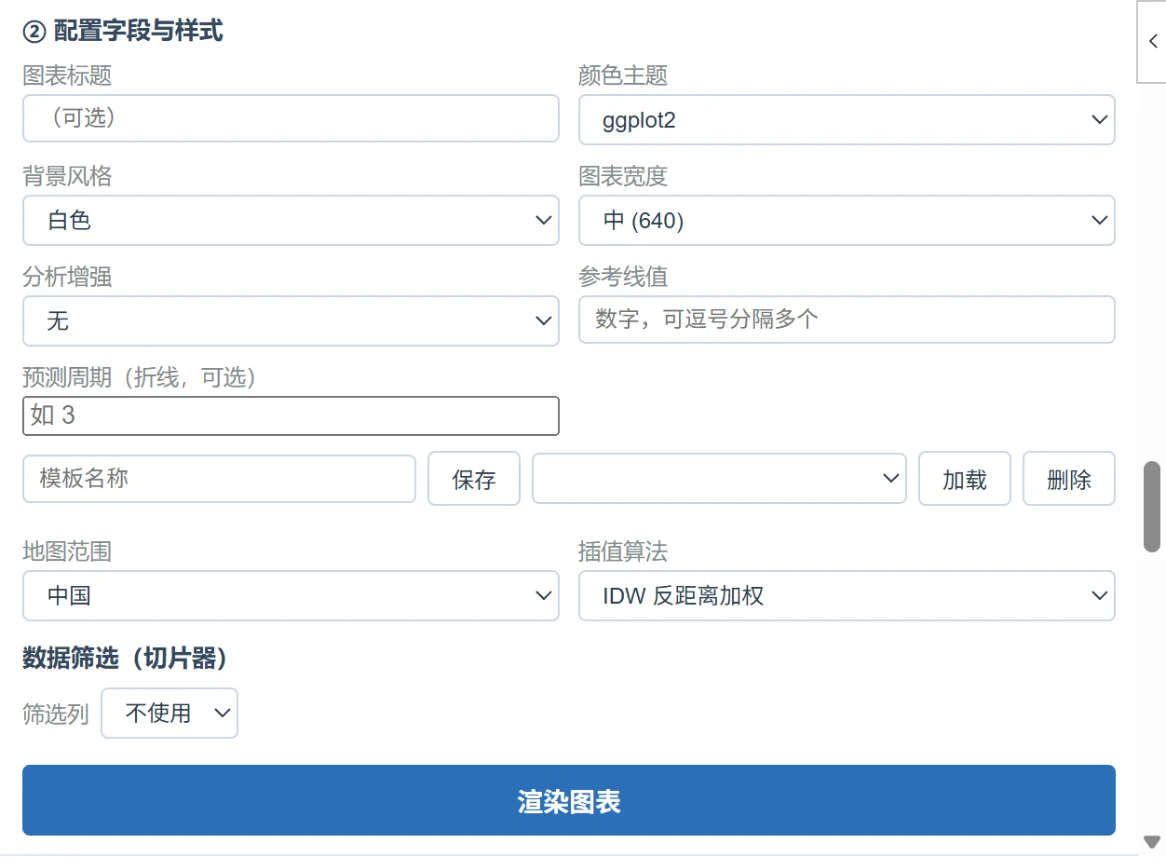Open the 背景风格 白色 dropdown
Image resolution: width=1166 pixels, height=857 pixels.
coord(291,220)
